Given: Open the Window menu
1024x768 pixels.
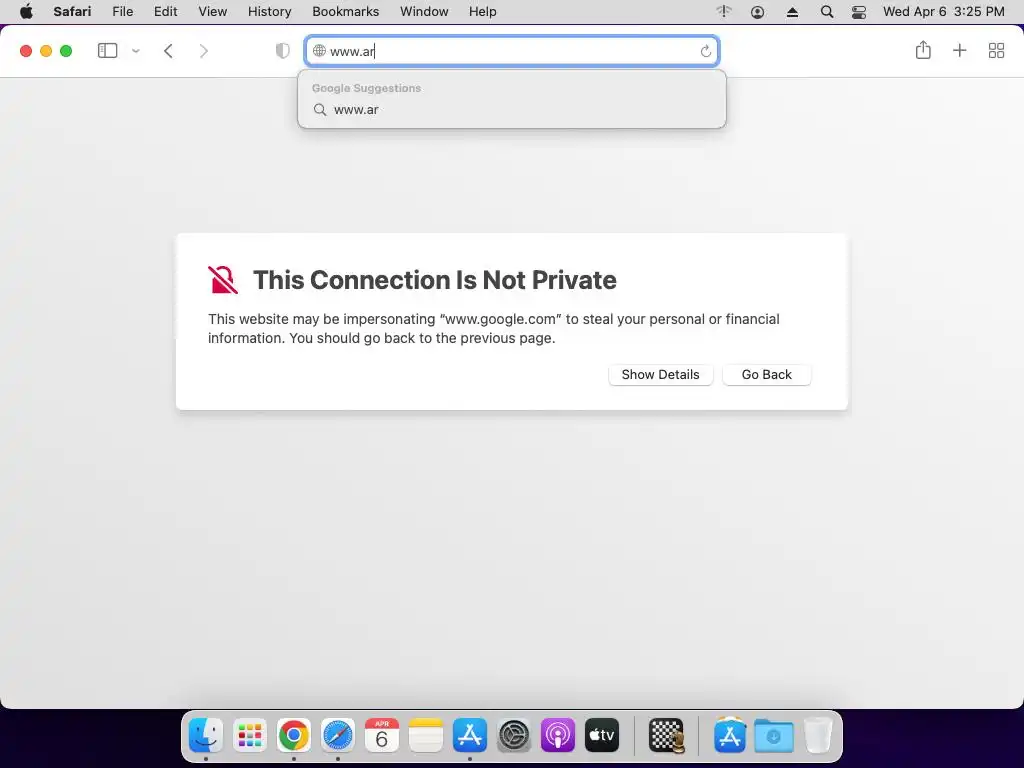Looking at the screenshot, I should pos(424,12).
